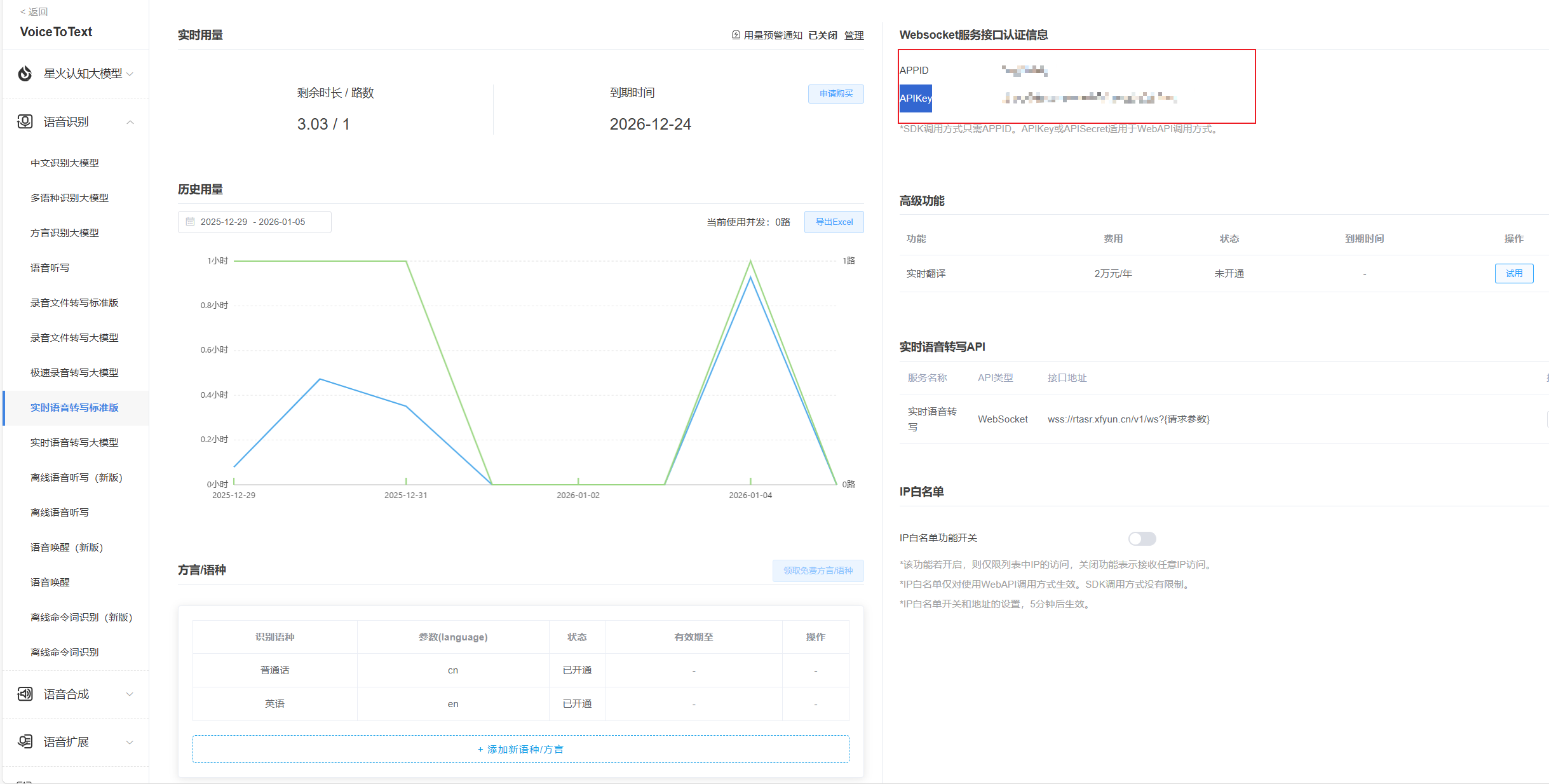
Task: Click the 语音识别 sidebar icon
Action: pyautogui.click(x=25, y=121)
